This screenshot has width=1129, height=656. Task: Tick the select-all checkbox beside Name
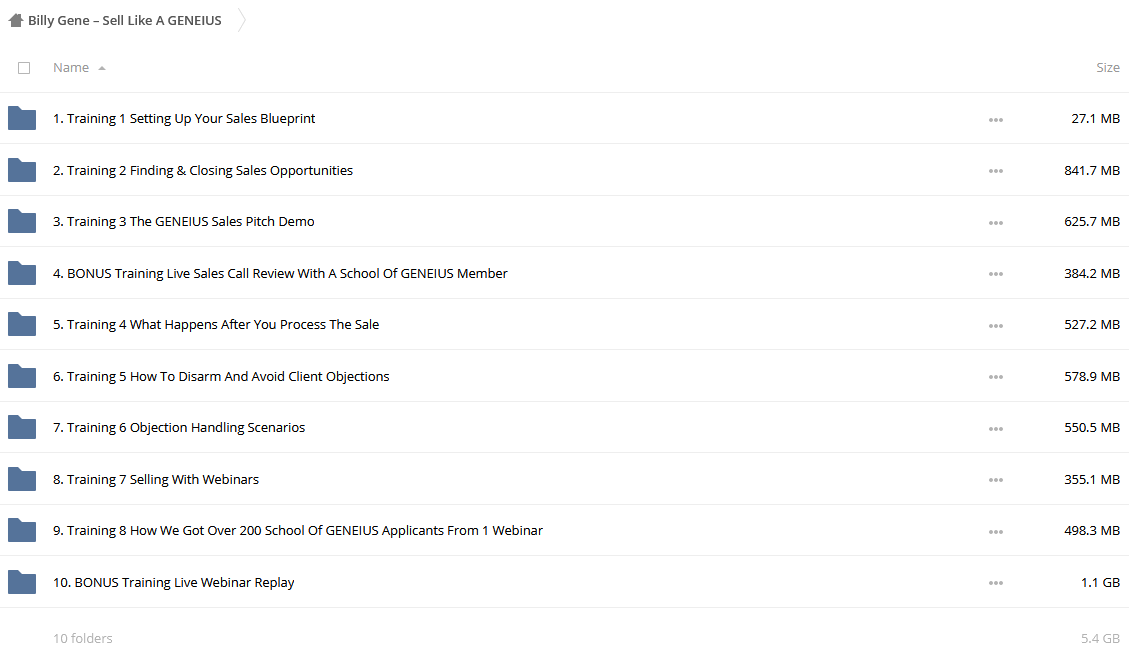[24, 68]
